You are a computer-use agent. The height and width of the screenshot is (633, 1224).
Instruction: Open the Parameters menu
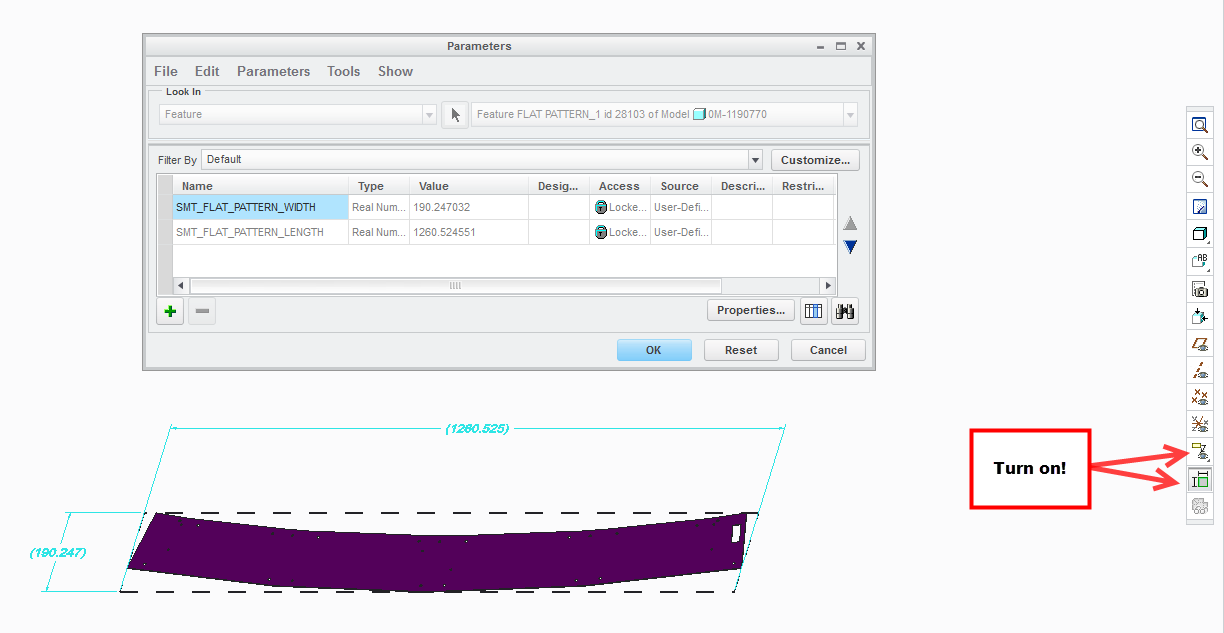(274, 71)
